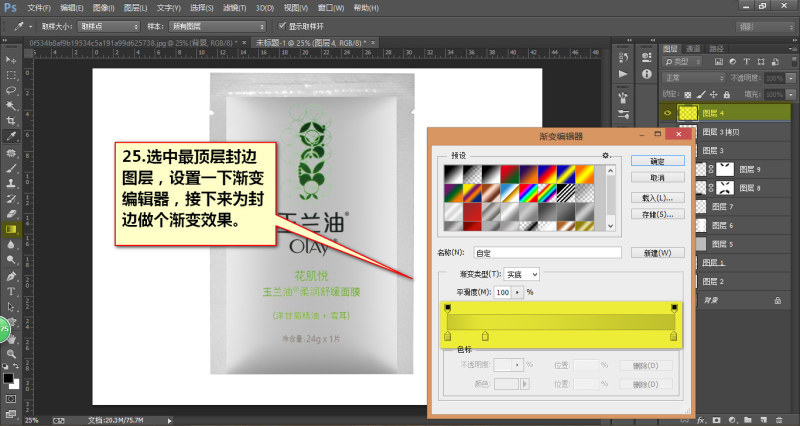Switch to 路径 tab
The width and height of the screenshot is (800, 426).
716,49
